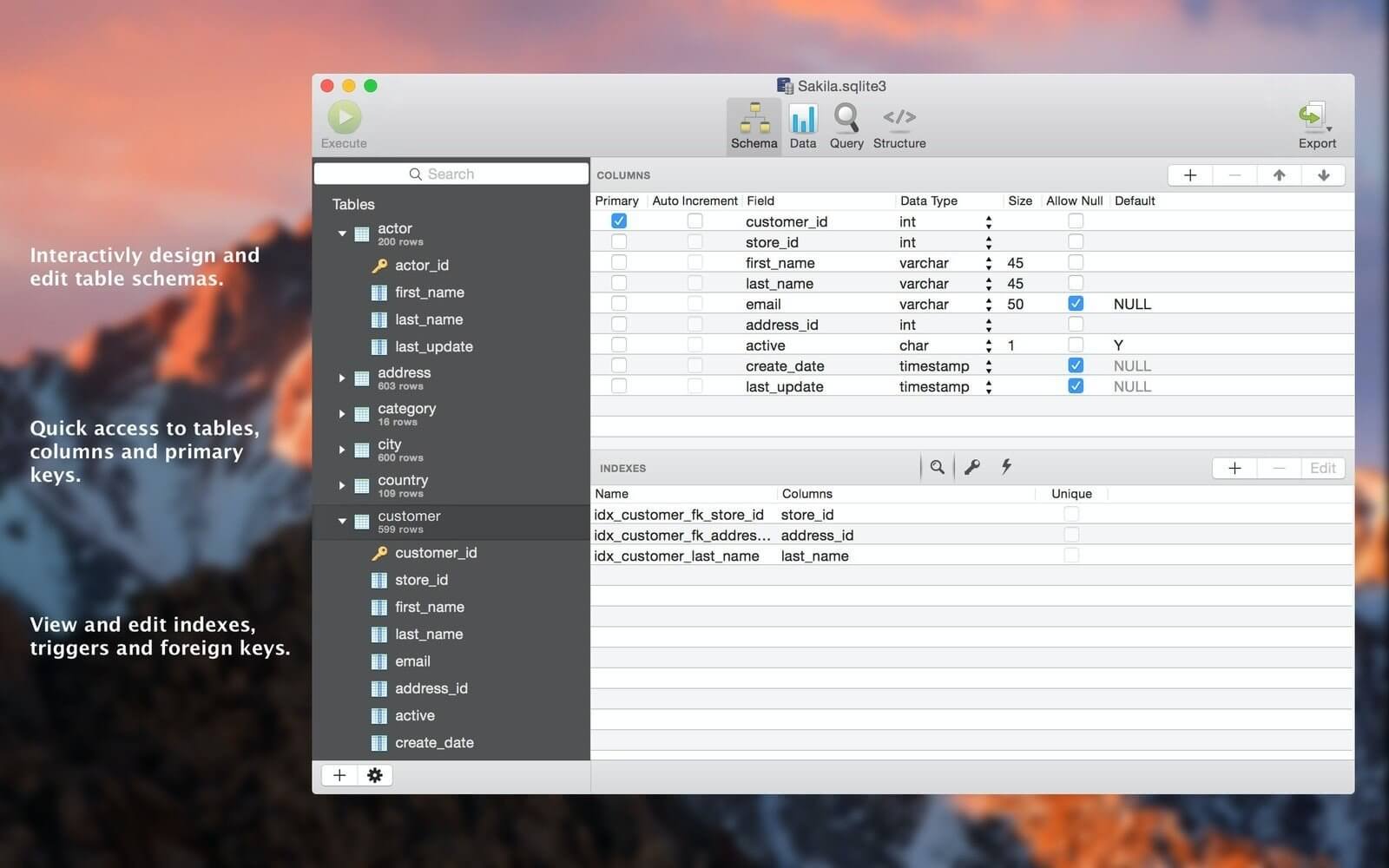
Task: Click the trigger lightning icon in Indexes panel
Action: [x=1006, y=467]
